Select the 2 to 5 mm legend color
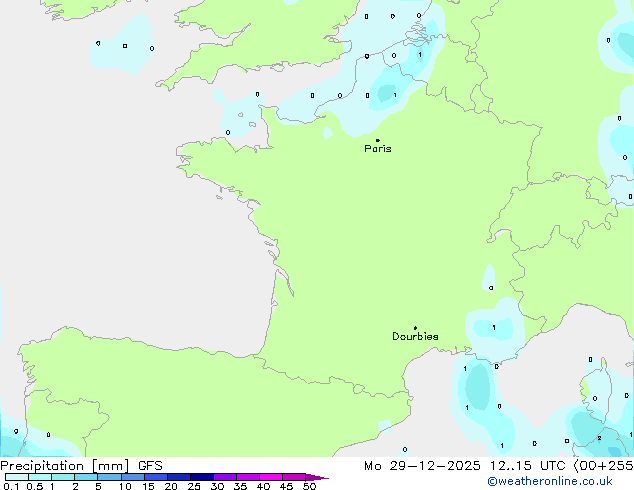Screen dimensions: 634x490 pyautogui.click(x=86, y=478)
